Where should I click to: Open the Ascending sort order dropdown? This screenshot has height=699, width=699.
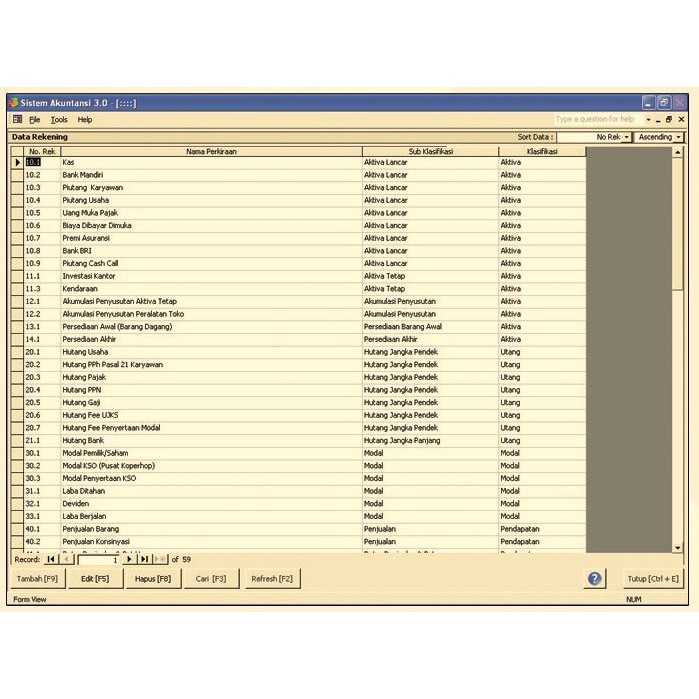coord(678,137)
